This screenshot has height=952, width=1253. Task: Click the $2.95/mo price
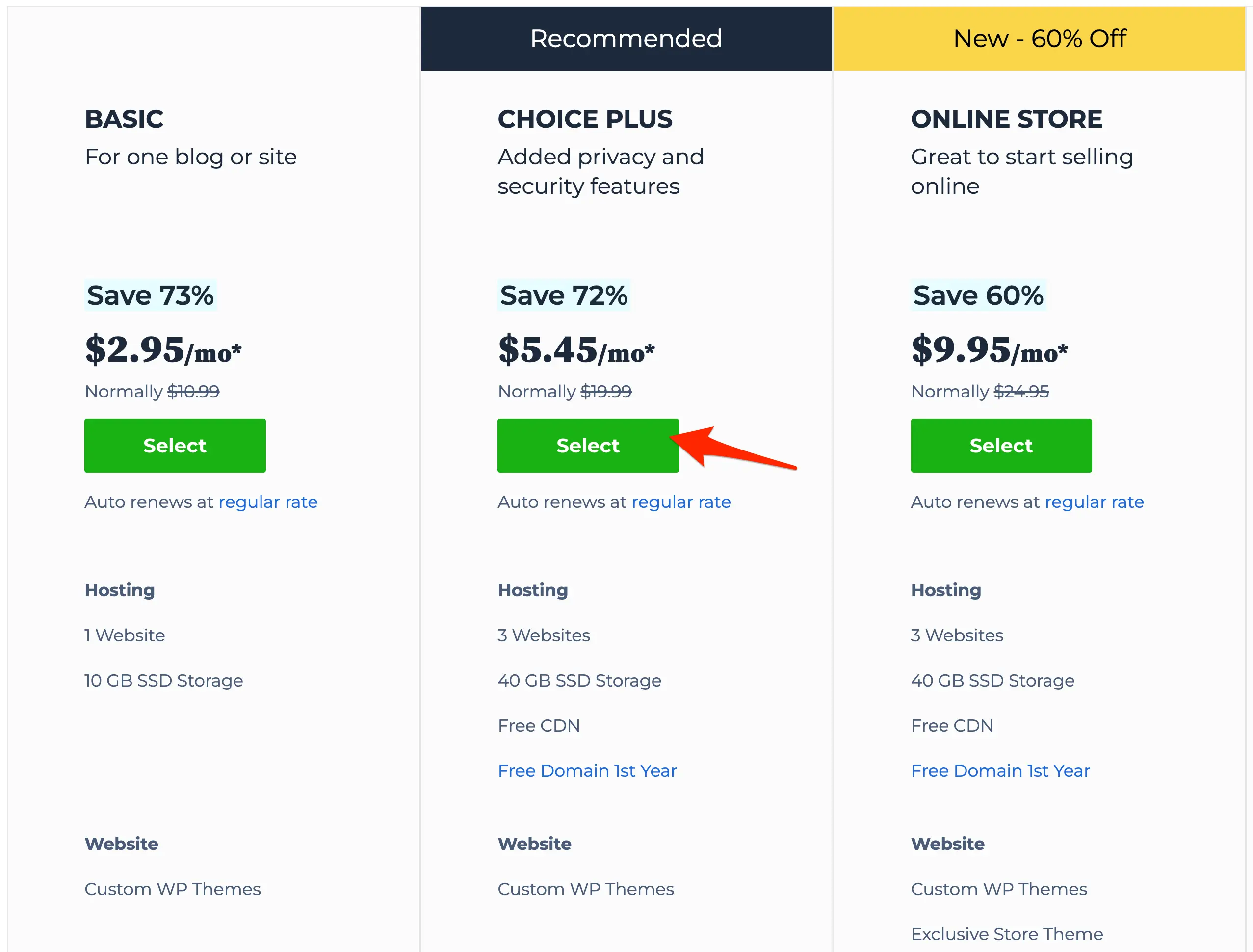pyautogui.click(x=163, y=349)
